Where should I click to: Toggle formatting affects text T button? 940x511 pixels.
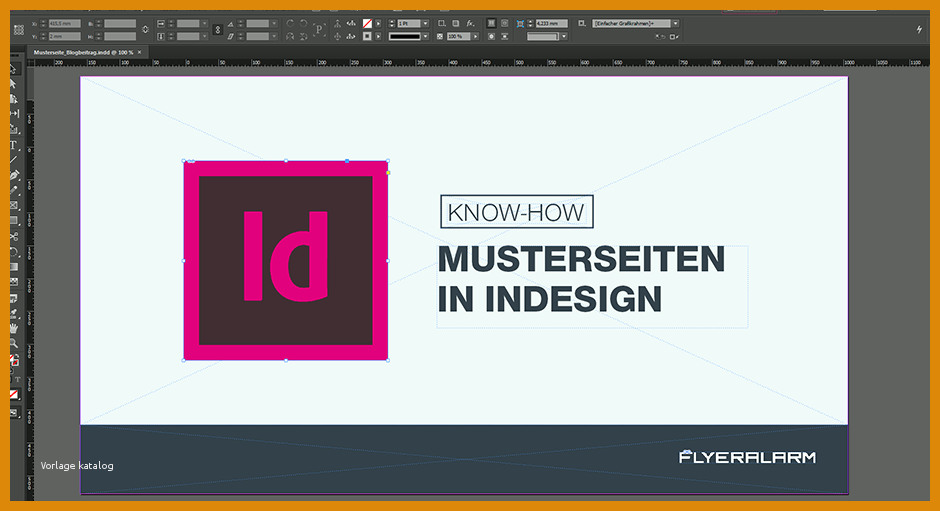click(x=17, y=379)
